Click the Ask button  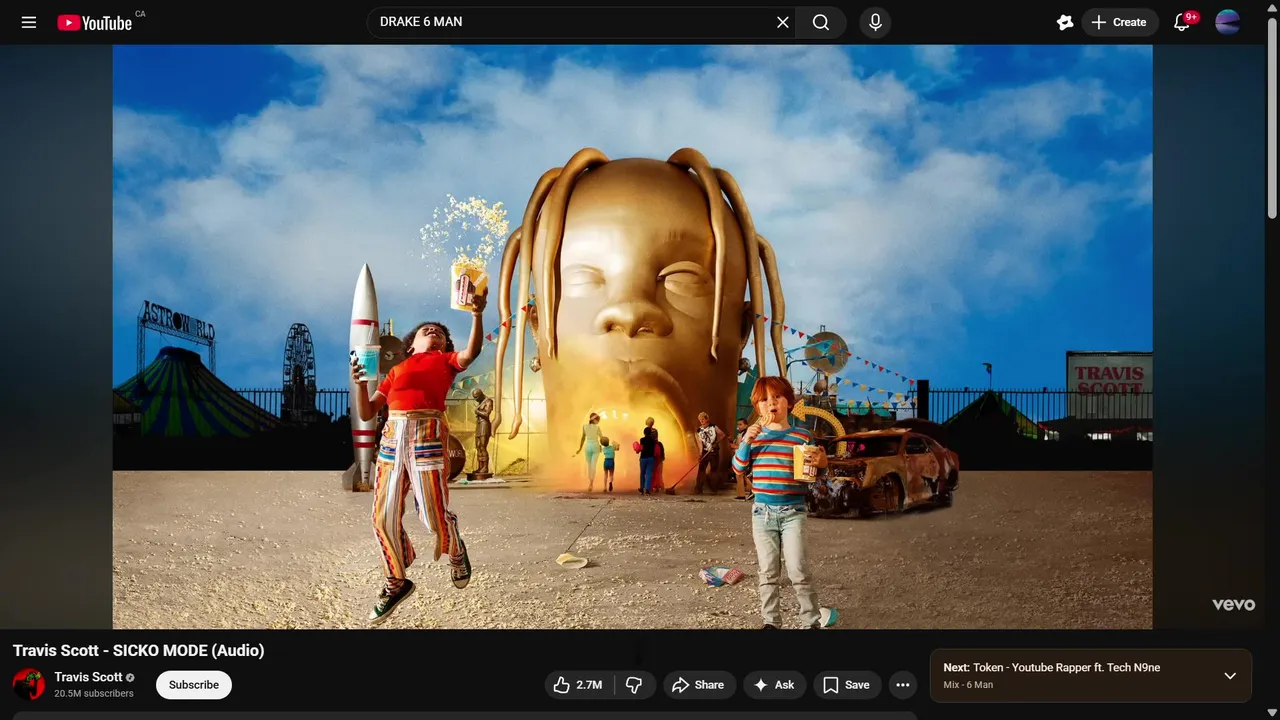774,685
